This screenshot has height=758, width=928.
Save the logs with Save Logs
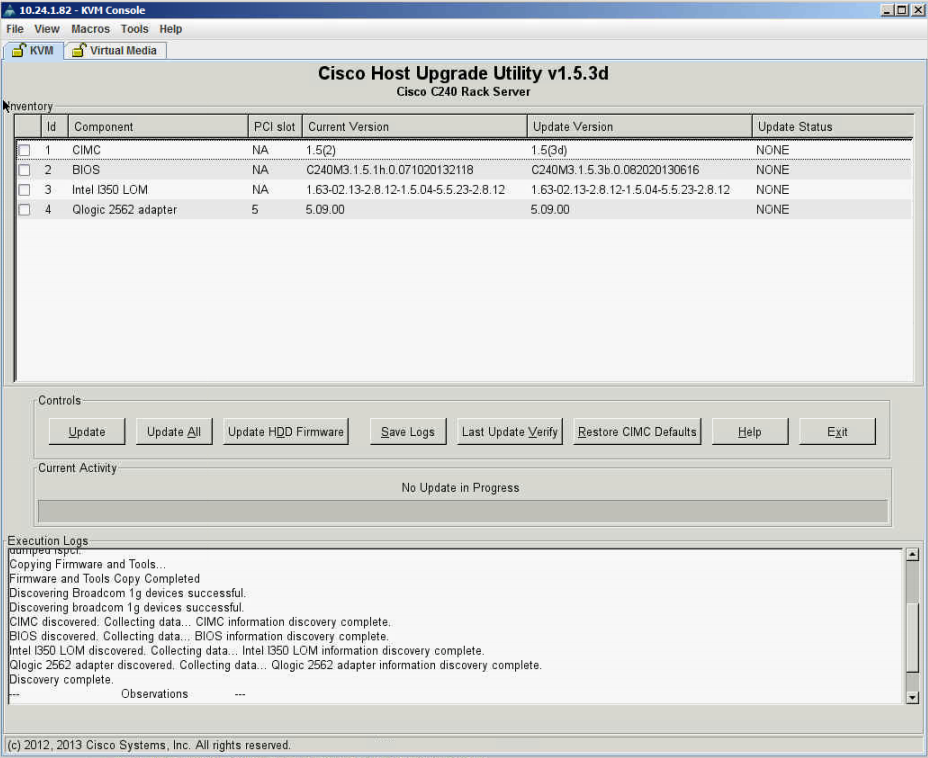[x=408, y=432]
